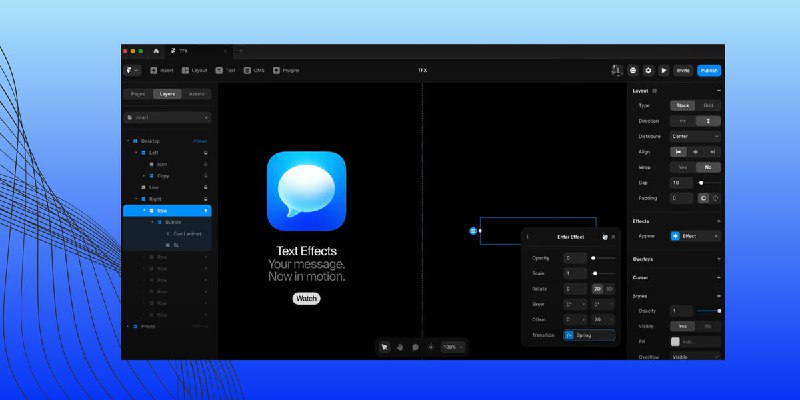Expand the Copy layer
Screen dimensions: 800x400
(144, 176)
